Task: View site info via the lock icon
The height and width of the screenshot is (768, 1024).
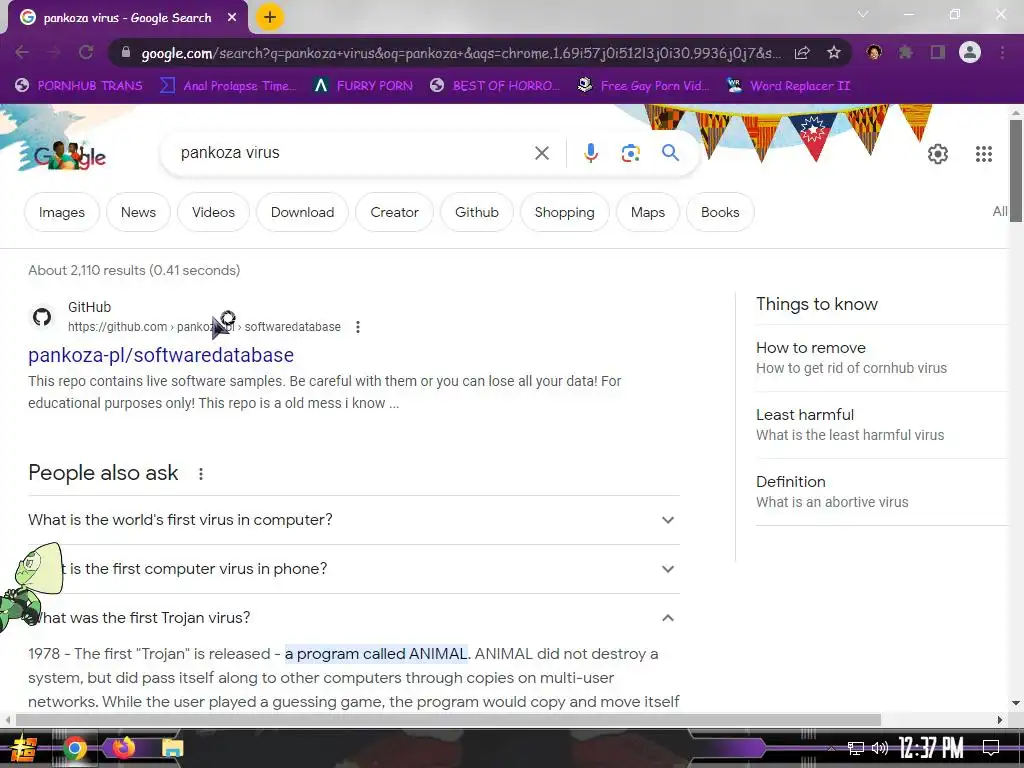Action: click(x=126, y=52)
